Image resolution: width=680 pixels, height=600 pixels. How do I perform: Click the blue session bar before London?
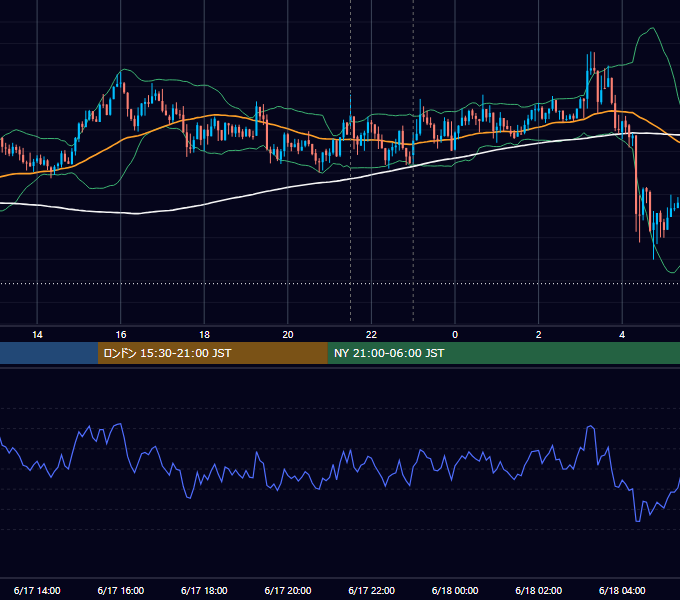49,353
